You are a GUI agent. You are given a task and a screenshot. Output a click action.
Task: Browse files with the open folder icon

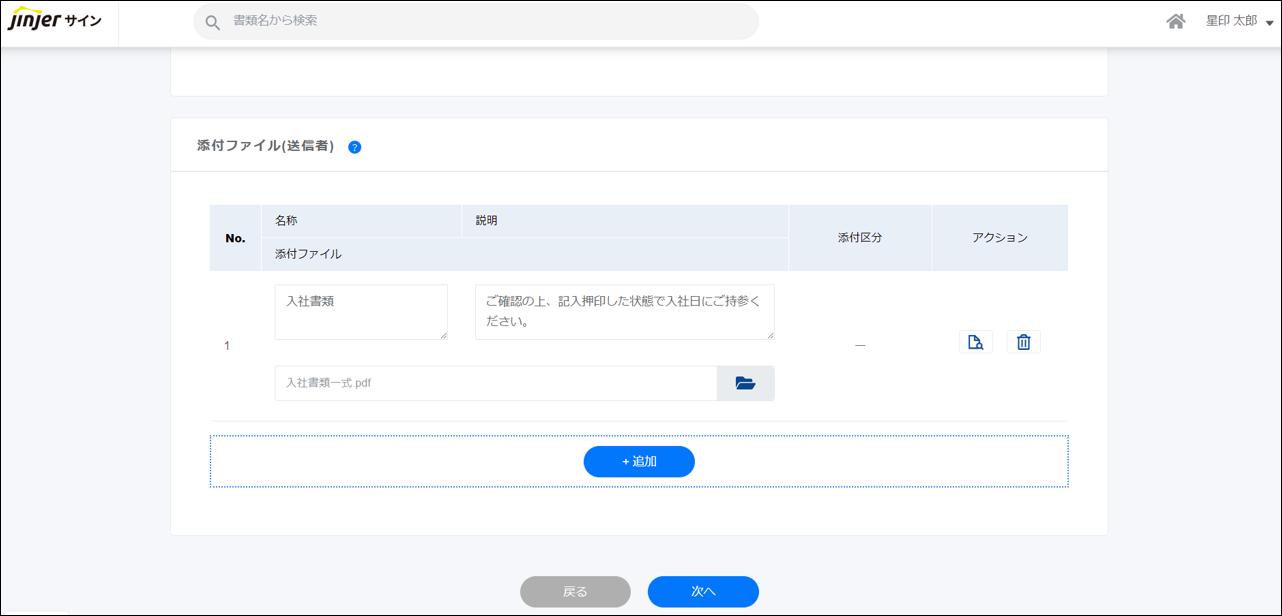(745, 383)
